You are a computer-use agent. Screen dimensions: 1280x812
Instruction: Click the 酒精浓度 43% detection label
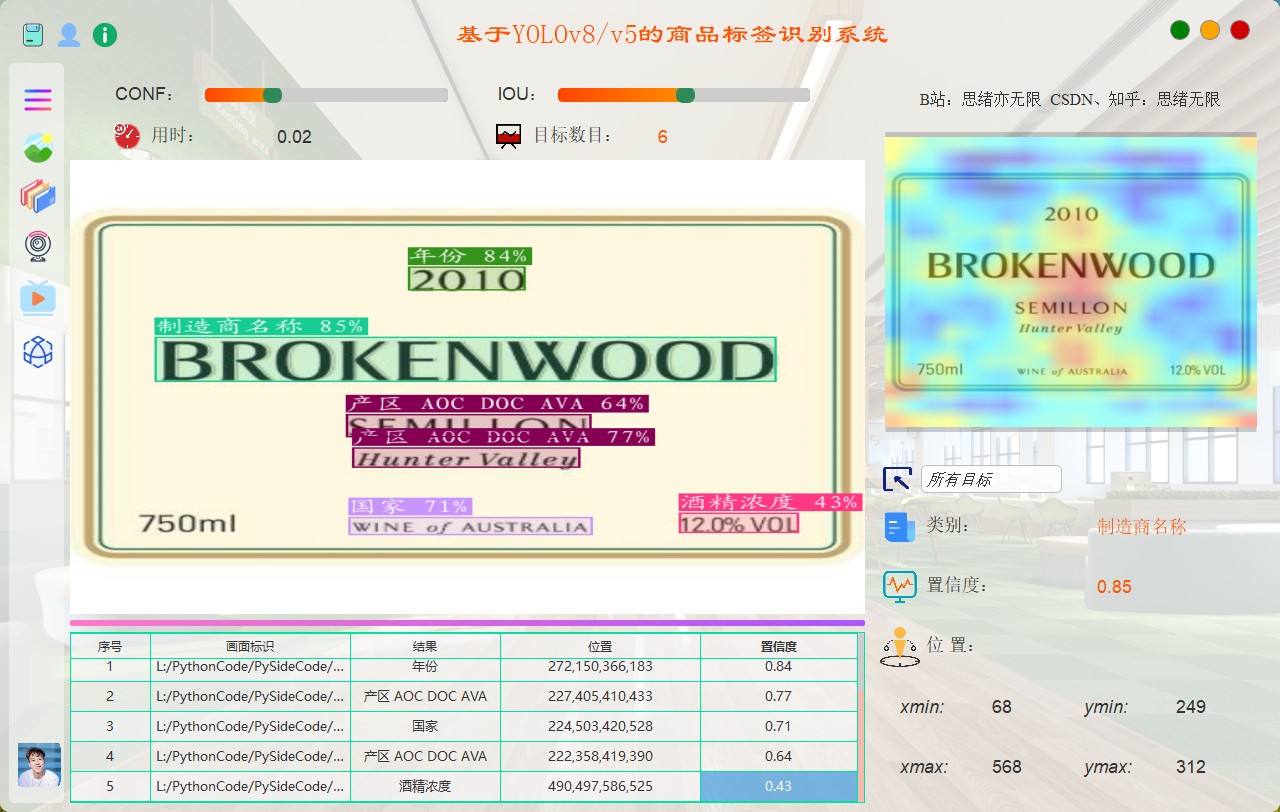(769, 502)
